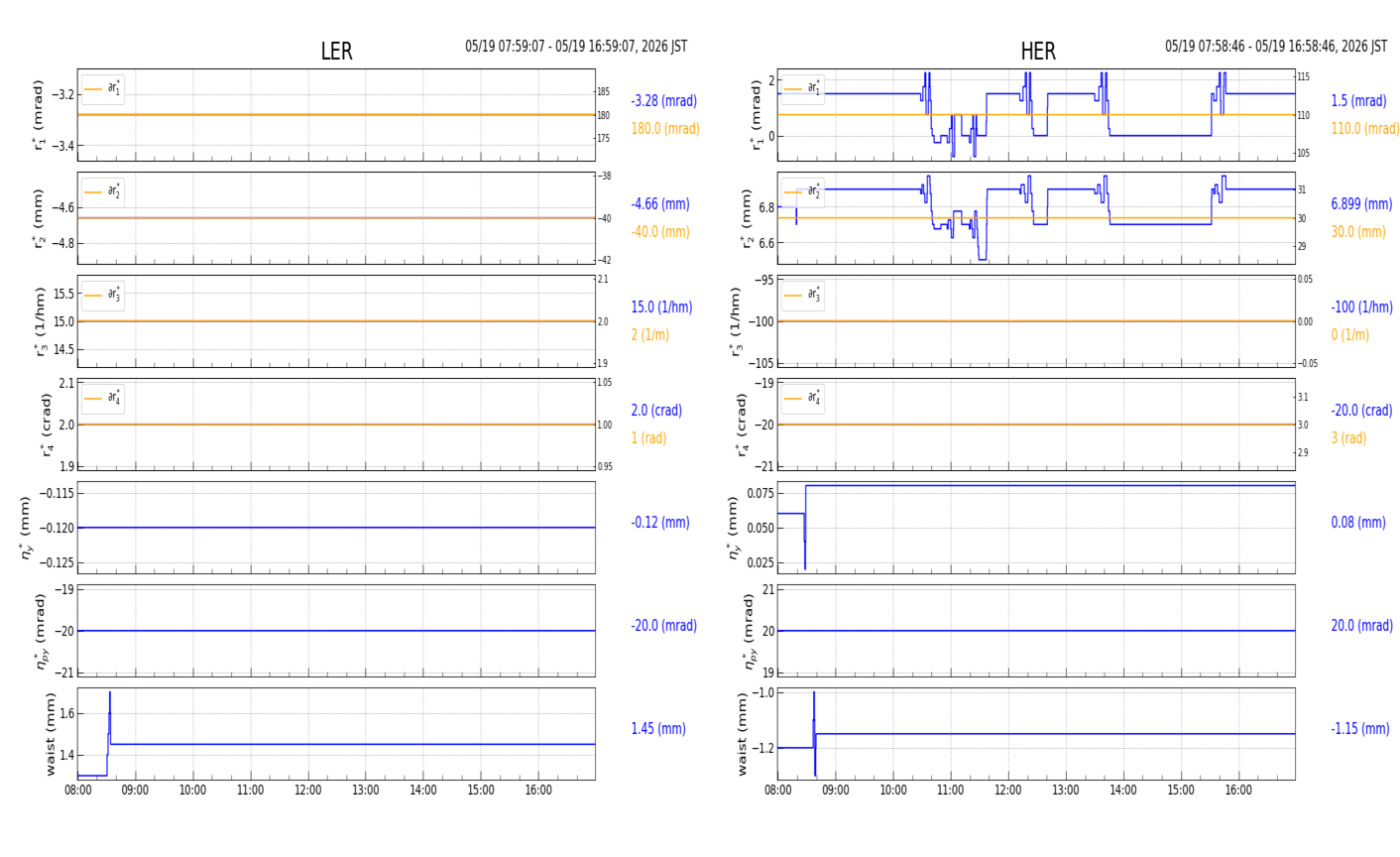
Task: Click the LER waist (mm) axis label
Action: click(51, 734)
